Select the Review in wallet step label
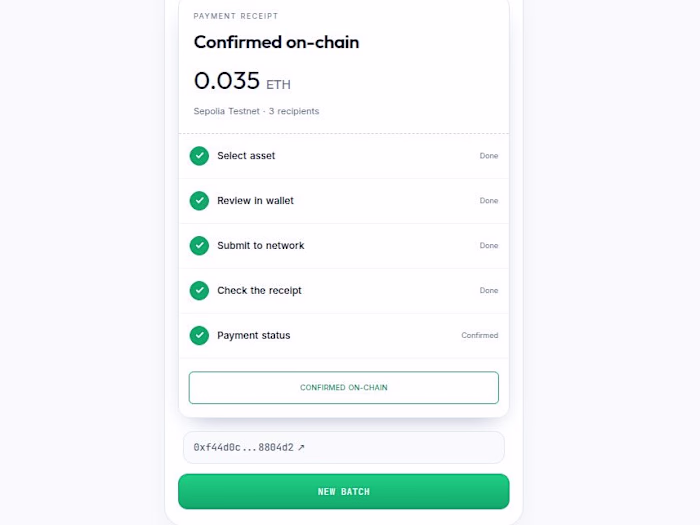This screenshot has width=700, height=525. [255, 201]
